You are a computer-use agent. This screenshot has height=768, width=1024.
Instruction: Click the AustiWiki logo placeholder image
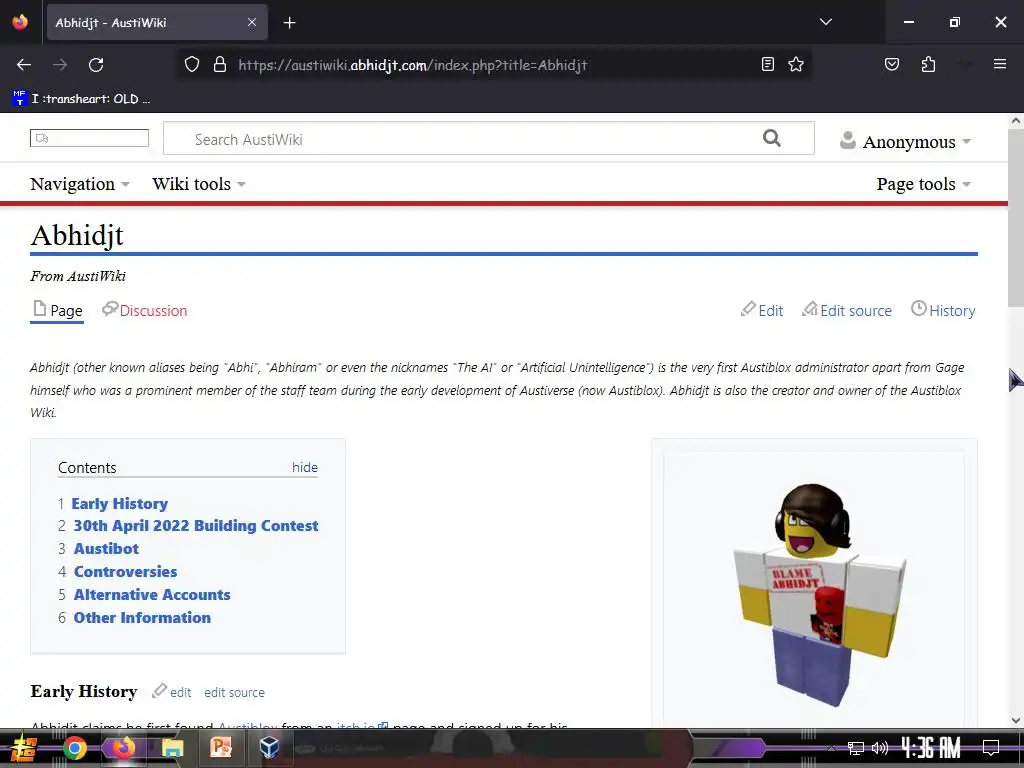[x=89, y=138]
